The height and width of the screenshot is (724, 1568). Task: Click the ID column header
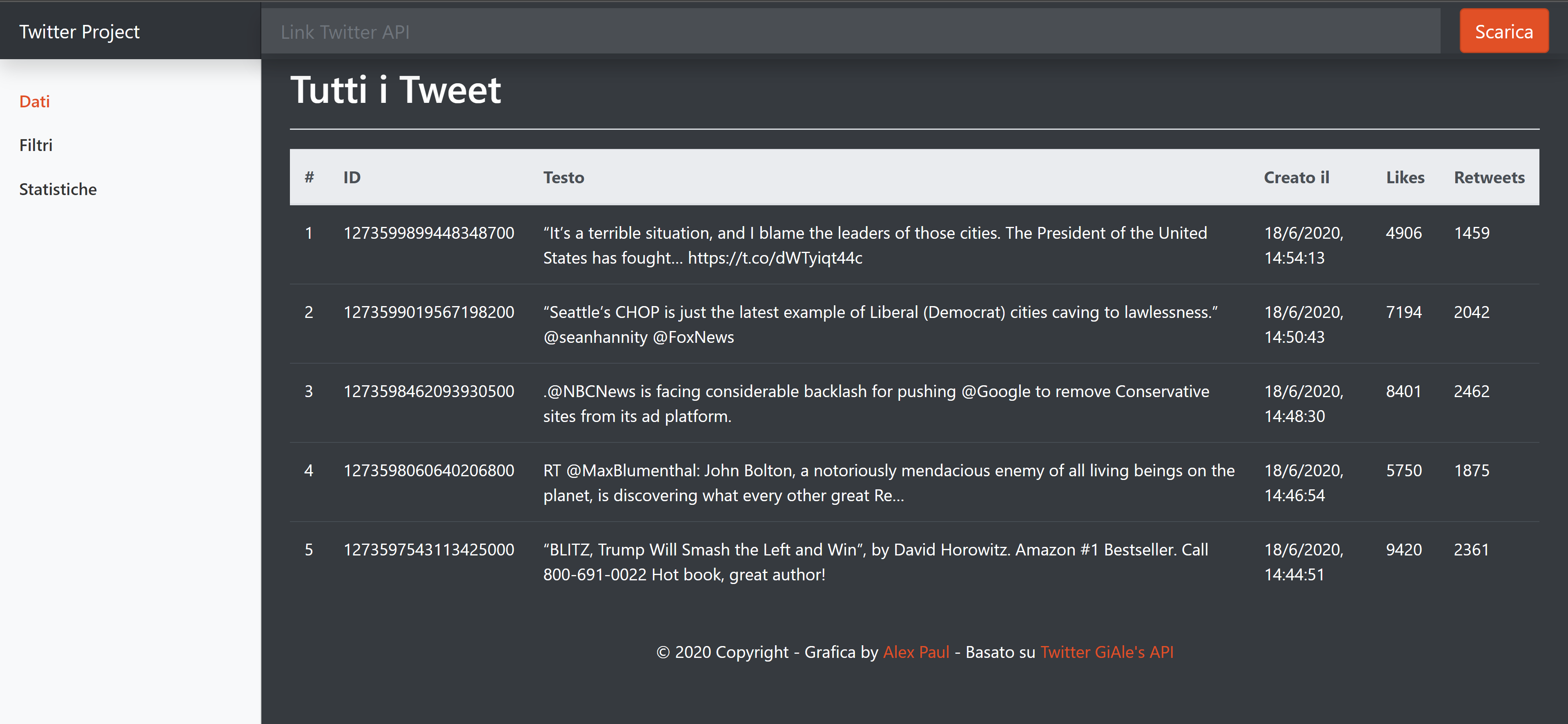tap(352, 178)
